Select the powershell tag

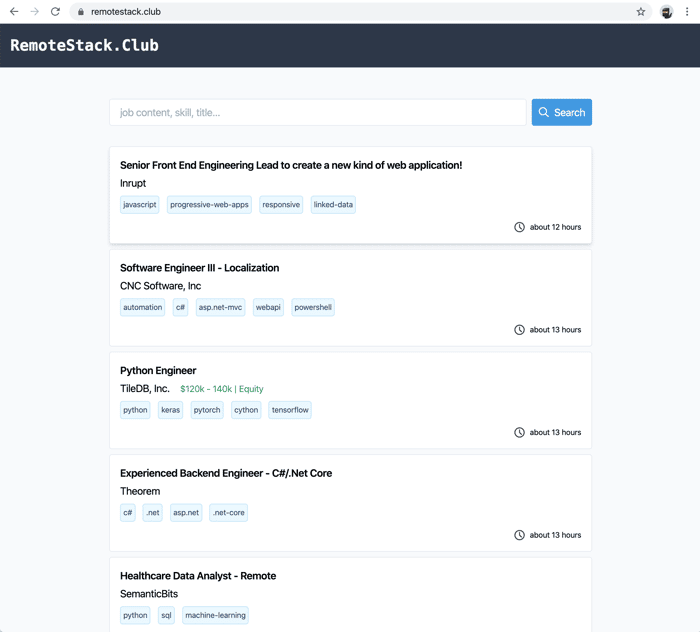[x=313, y=307]
